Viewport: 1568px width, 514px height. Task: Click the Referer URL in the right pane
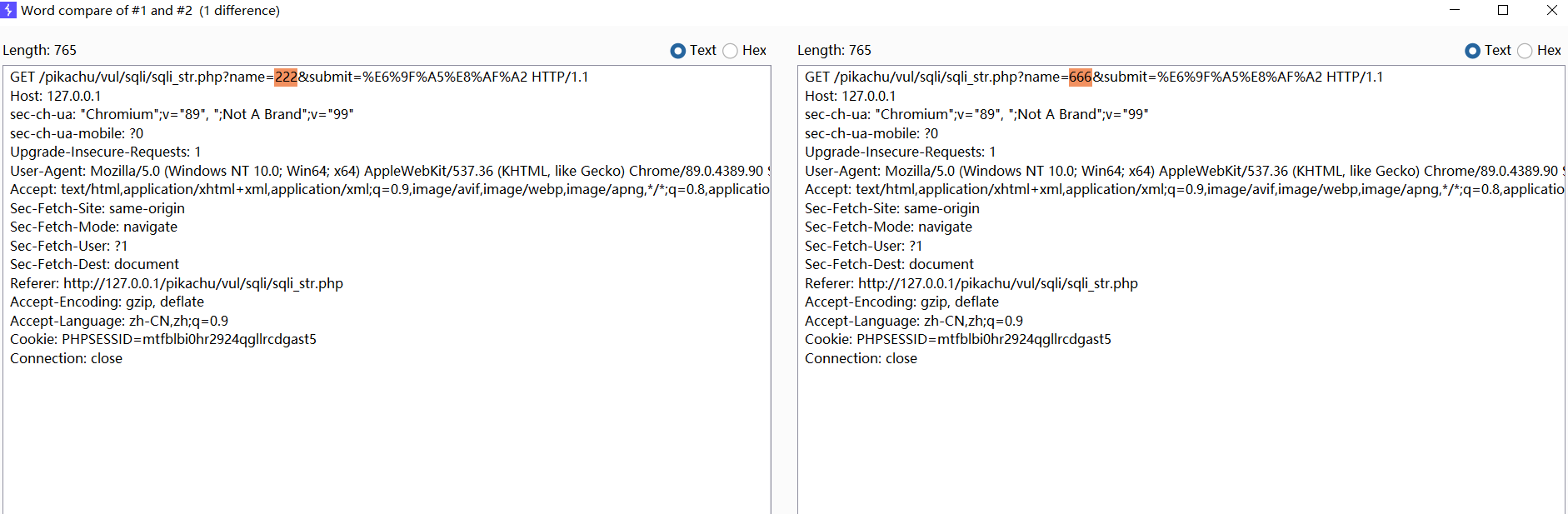click(x=997, y=283)
